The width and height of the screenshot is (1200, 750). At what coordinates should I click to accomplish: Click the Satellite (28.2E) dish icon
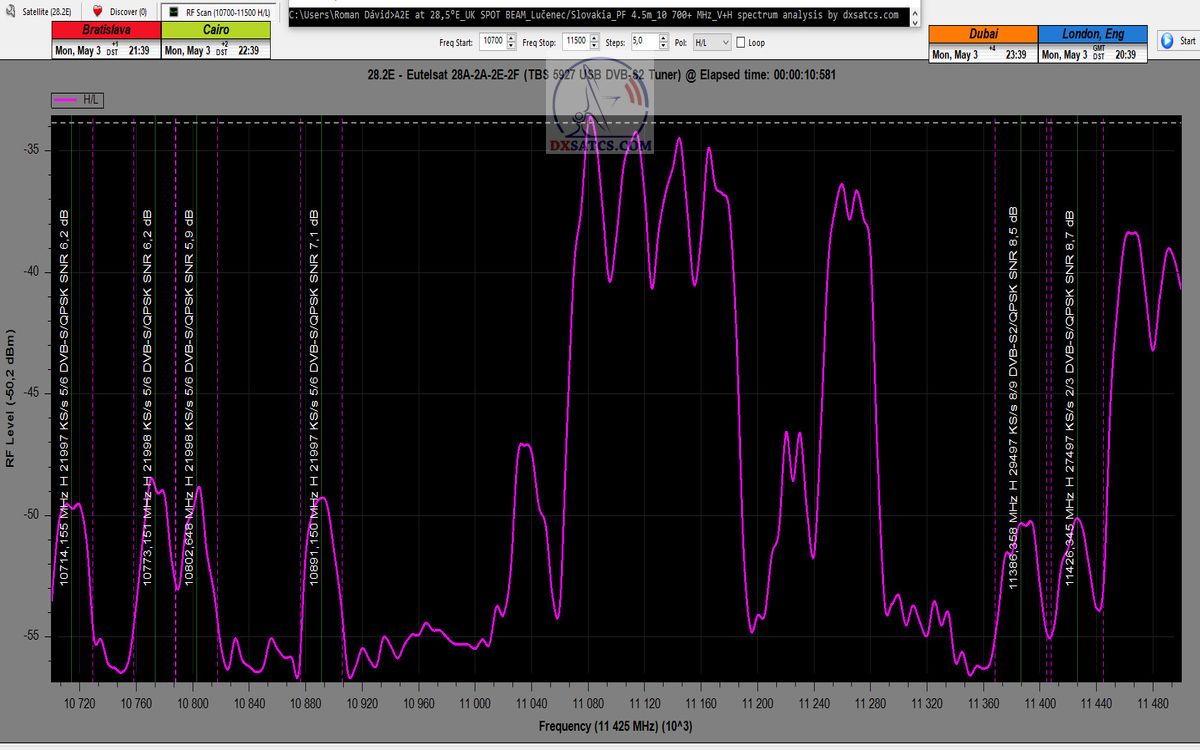[x=10, y=11]
